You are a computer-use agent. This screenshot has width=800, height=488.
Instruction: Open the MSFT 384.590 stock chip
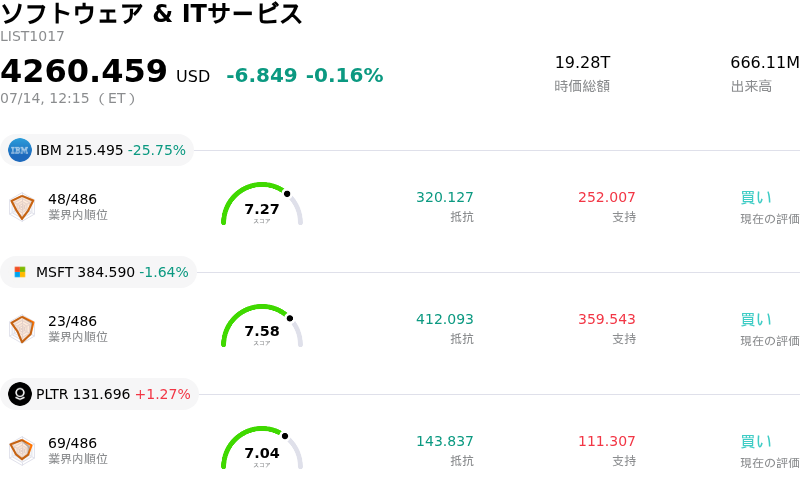point(98,272)
